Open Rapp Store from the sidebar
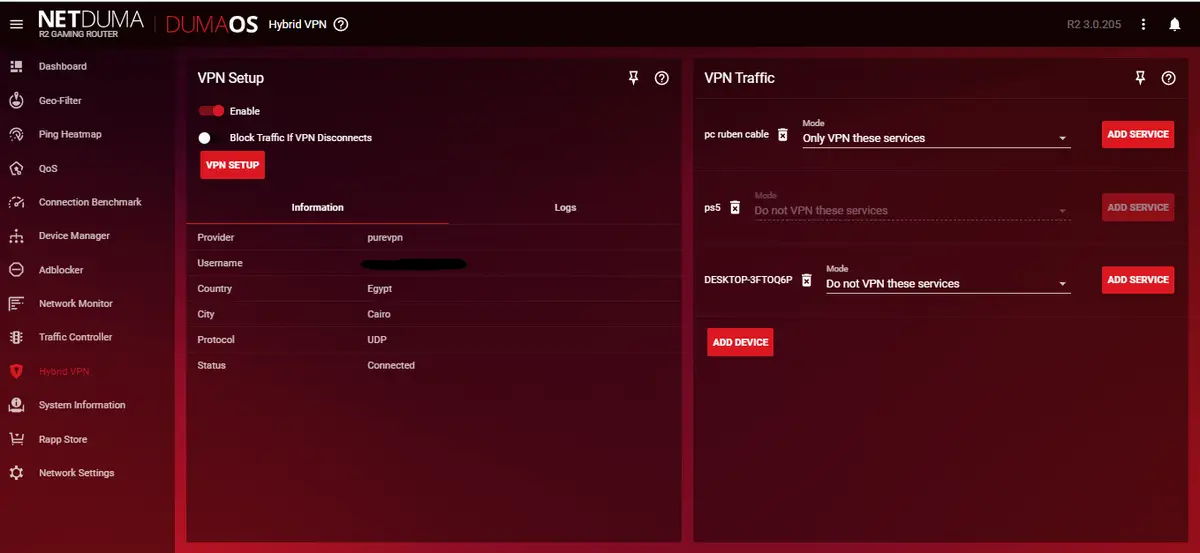 click(63, 439)
